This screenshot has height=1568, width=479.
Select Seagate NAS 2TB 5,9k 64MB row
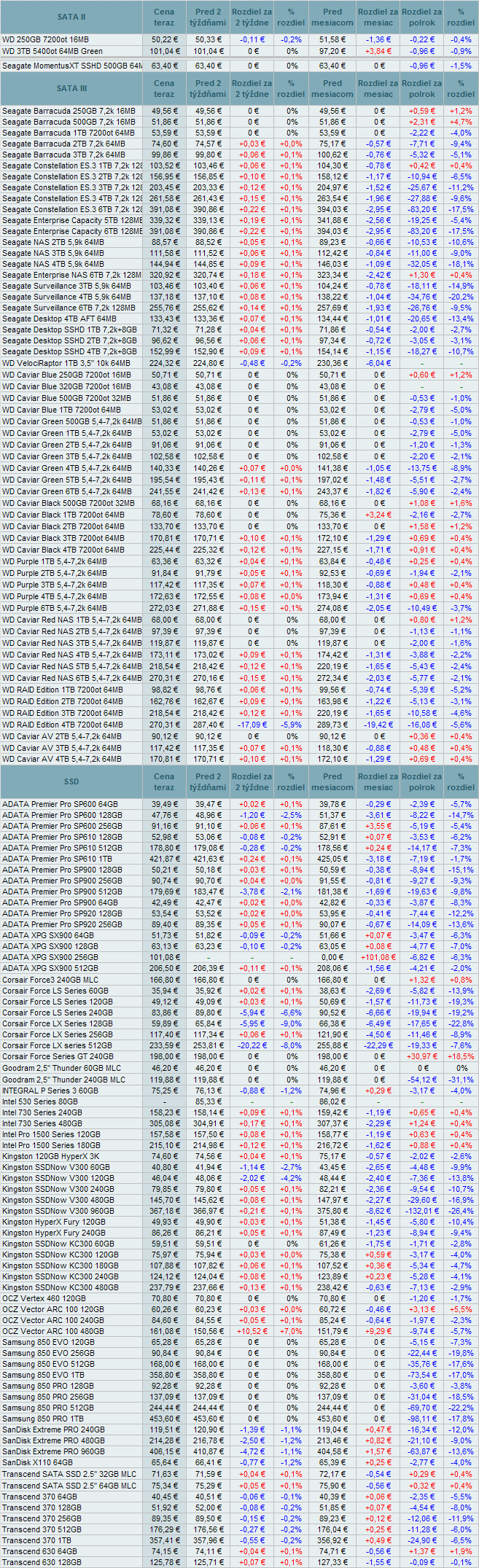[53, 242]
